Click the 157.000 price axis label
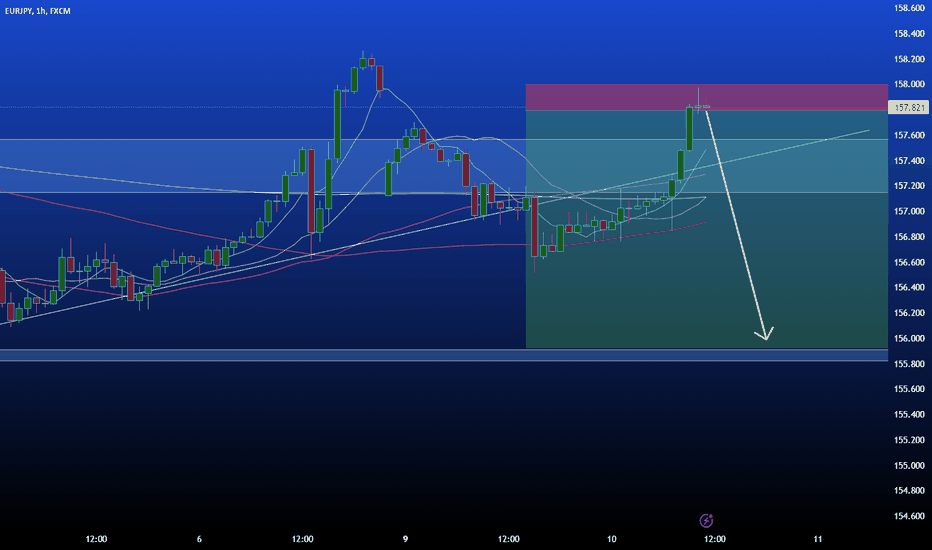Viewport: 932px width, 550px height. 909,211
